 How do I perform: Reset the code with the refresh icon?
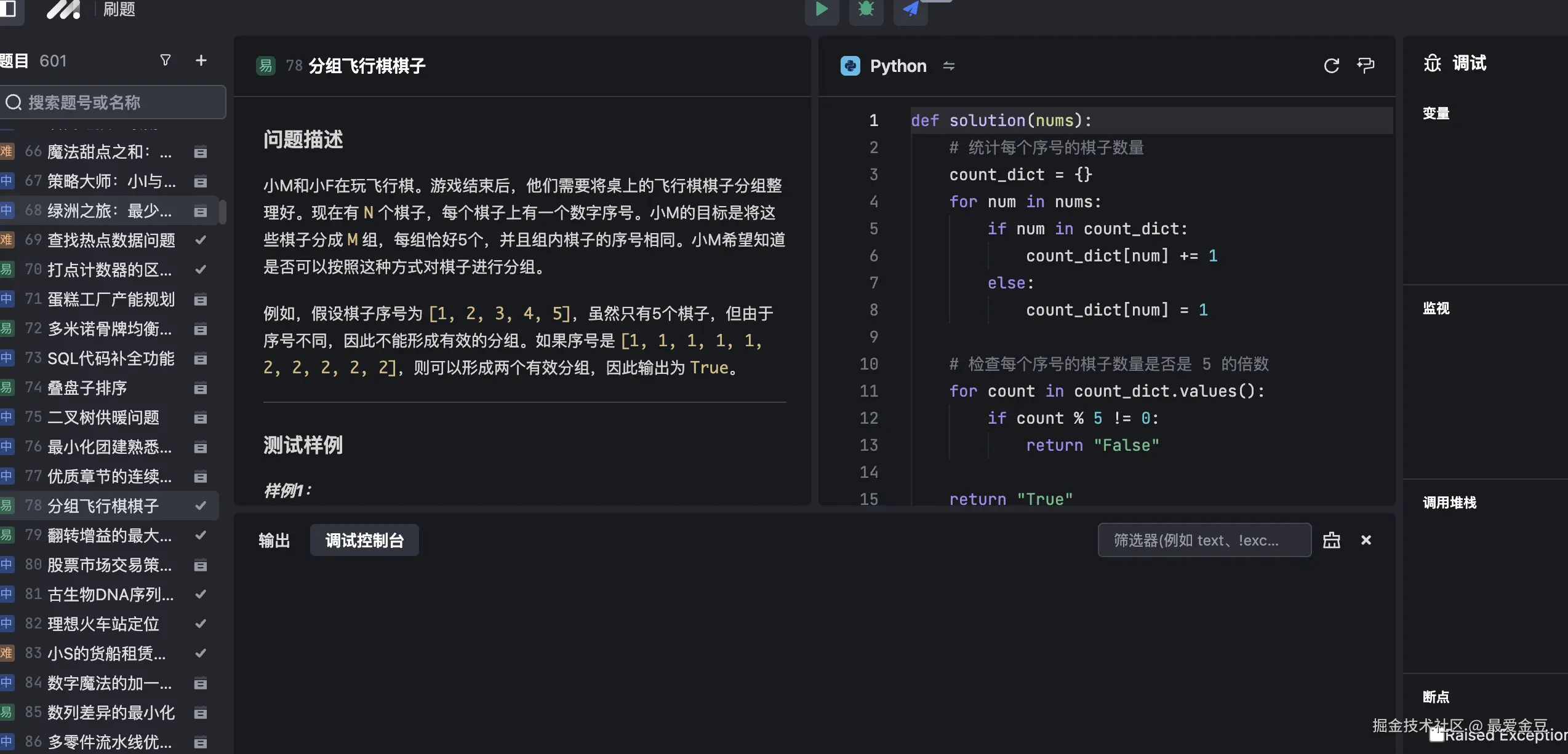[x=1332, y=65]
